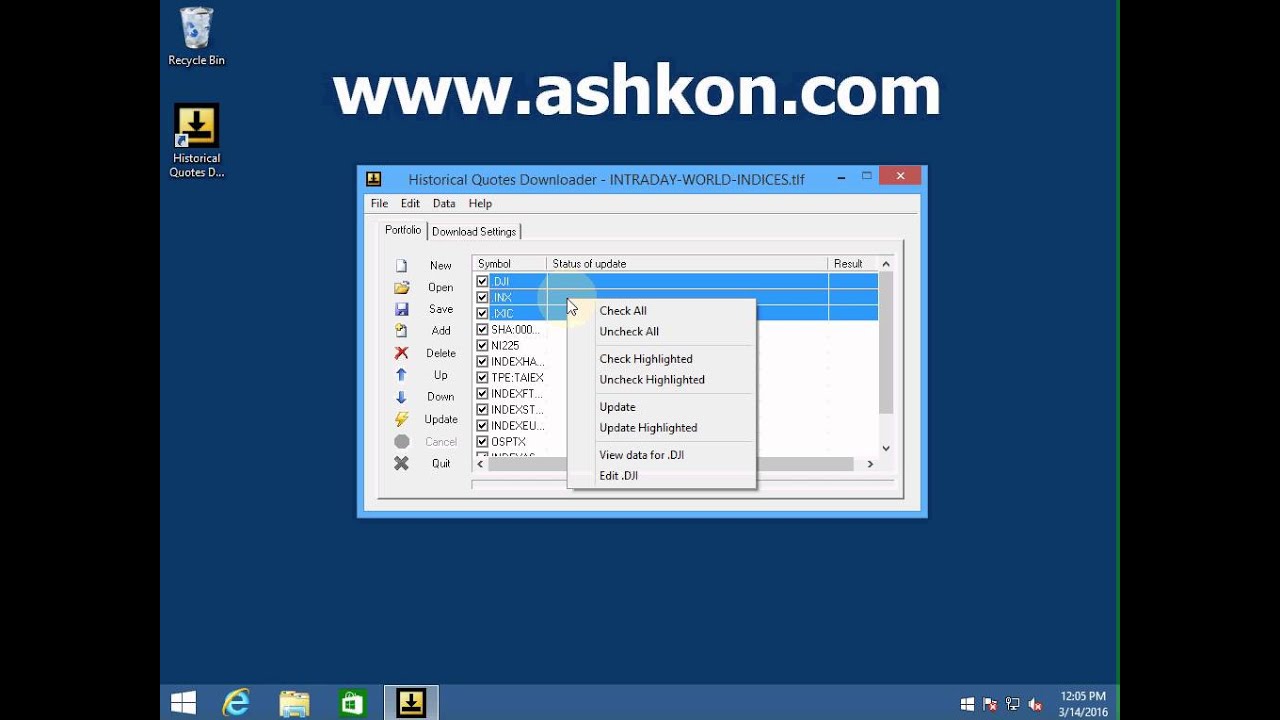1280x720 pixels.
Task: Open the Edit menu in the menu bar
Action: [x=410, y=204]
